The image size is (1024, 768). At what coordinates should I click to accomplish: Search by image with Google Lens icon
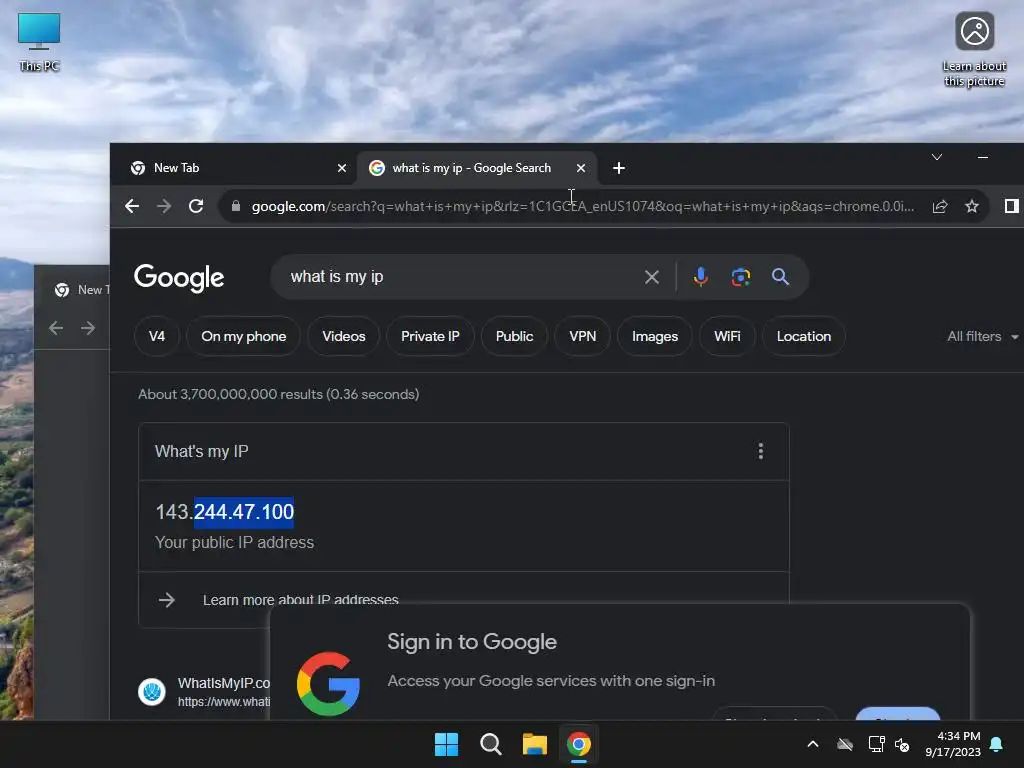(741, 277)
